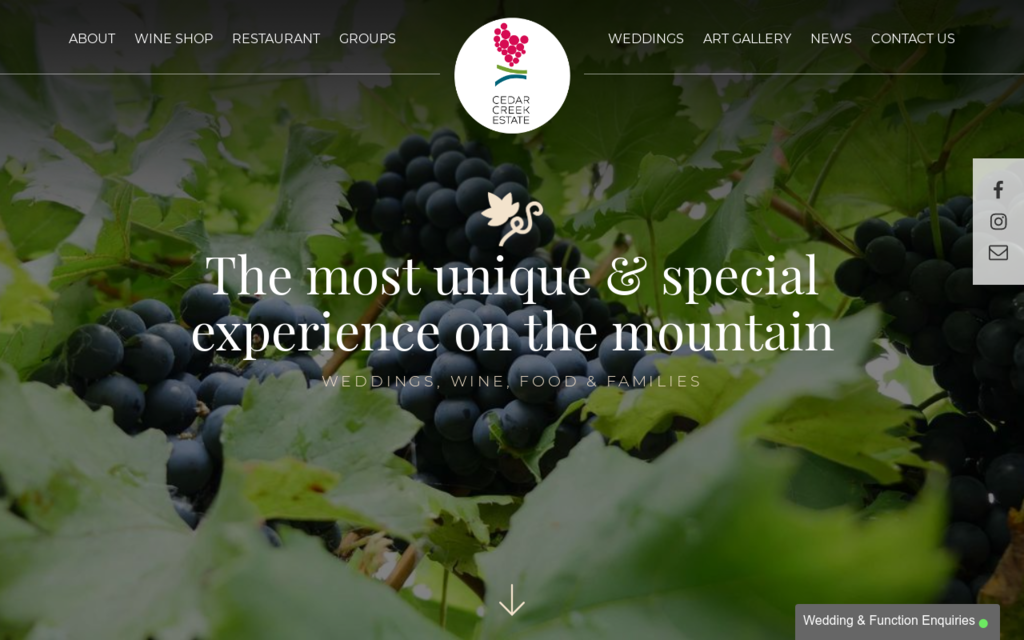Select Groups in the navigation

(x=367, y=39)
